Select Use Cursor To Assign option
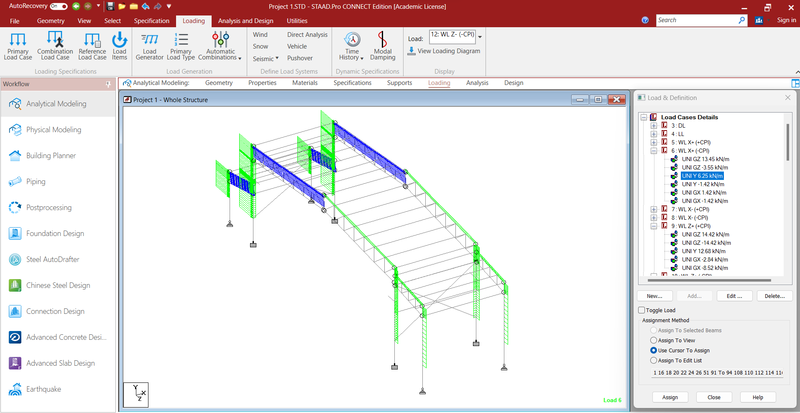 (653, 351)
